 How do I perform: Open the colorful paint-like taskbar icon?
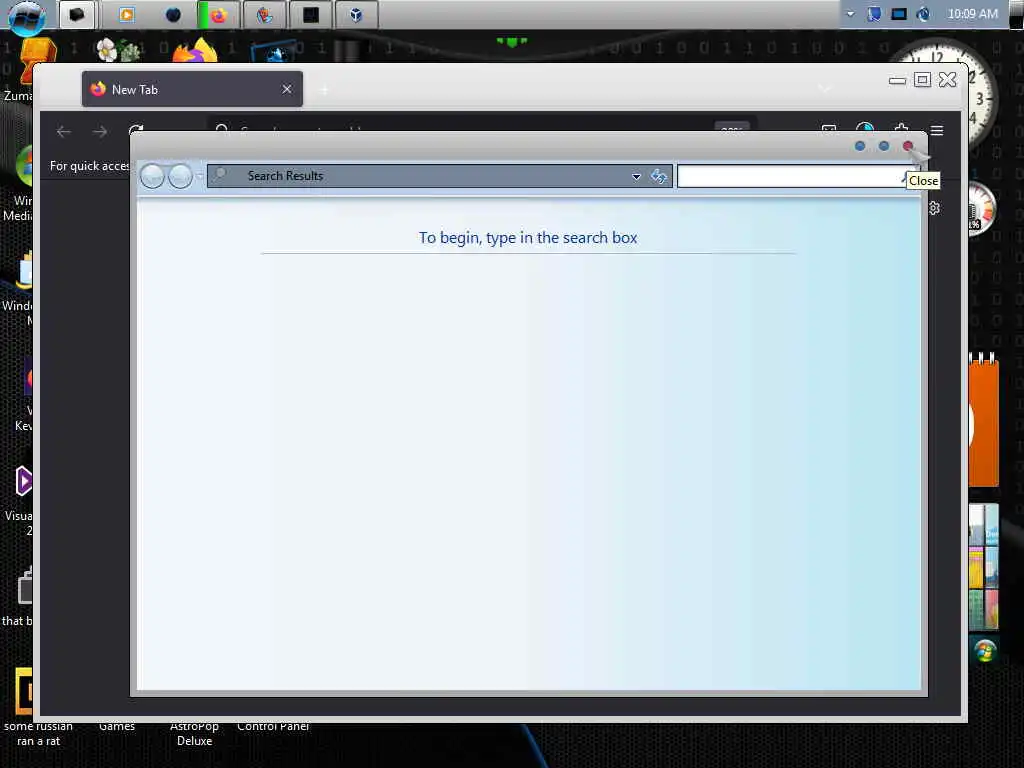click(x=264, y=14)
